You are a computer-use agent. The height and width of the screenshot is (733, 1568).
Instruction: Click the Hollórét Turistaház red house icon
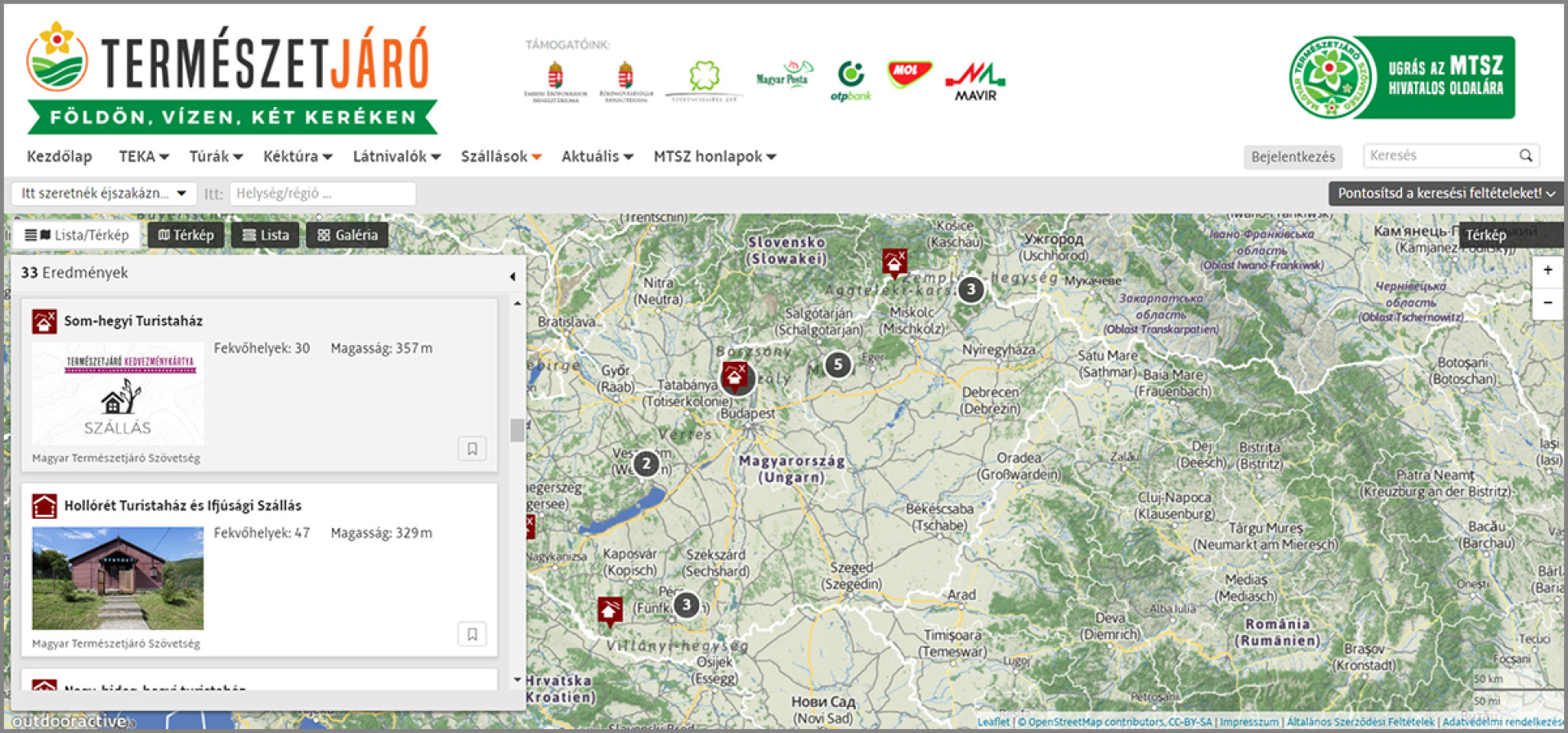tap(44, 506)
